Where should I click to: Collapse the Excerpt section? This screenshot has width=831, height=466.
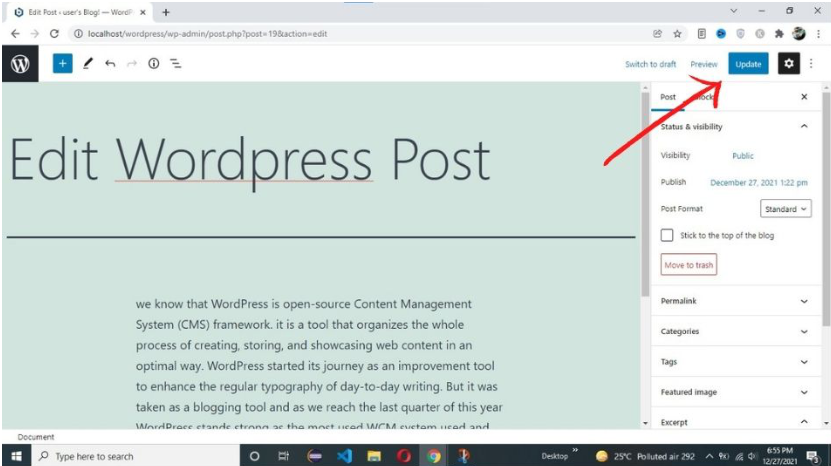click(x=736, y=422)
